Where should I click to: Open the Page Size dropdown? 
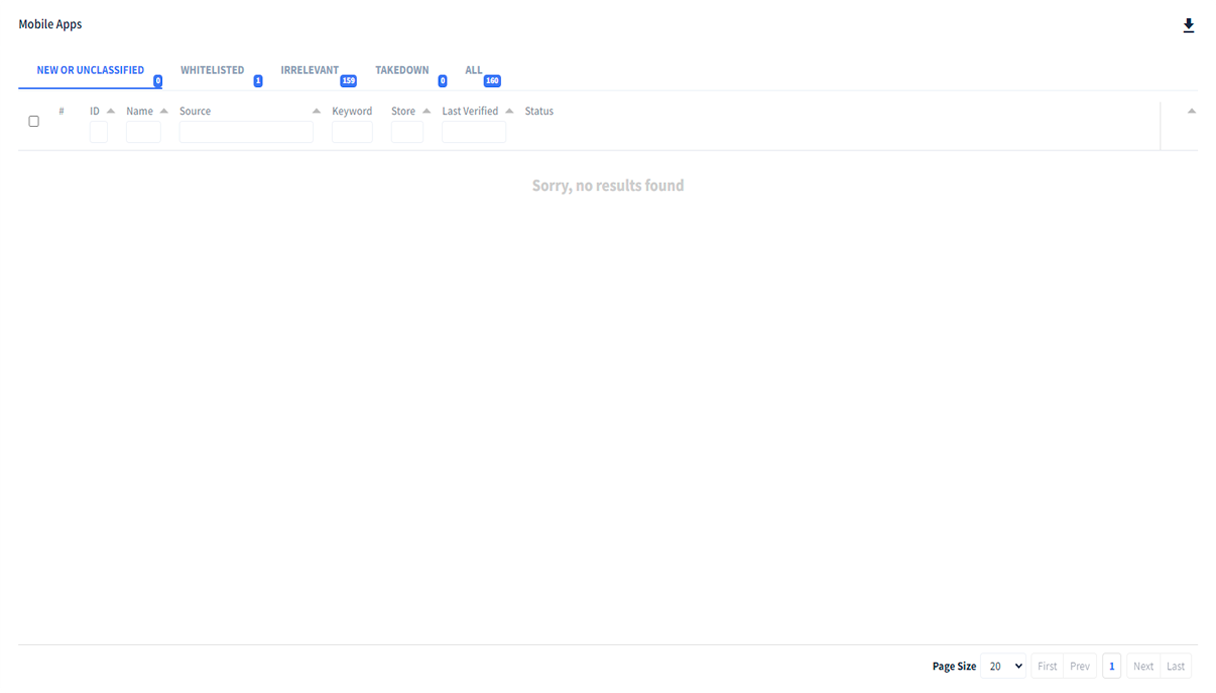pyautogui.click(x=1003, y=666)
